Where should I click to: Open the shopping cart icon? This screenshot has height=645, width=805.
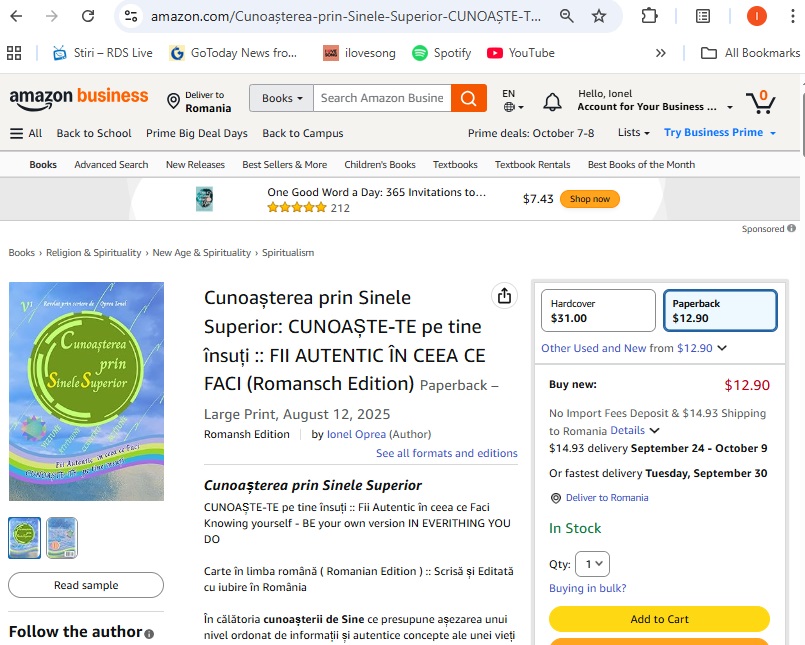pyautogui.click(x=761, y=101)
